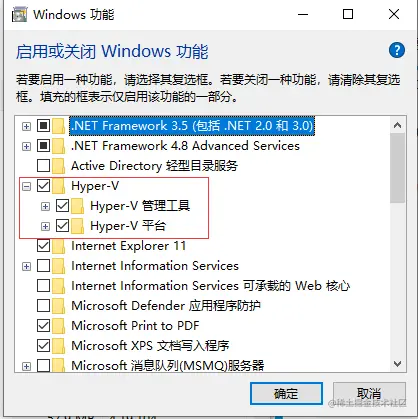This screenshot has height=419, width=418.
Task: Click the Microsoft Defender folder icon
Action: tap(59, 306)
